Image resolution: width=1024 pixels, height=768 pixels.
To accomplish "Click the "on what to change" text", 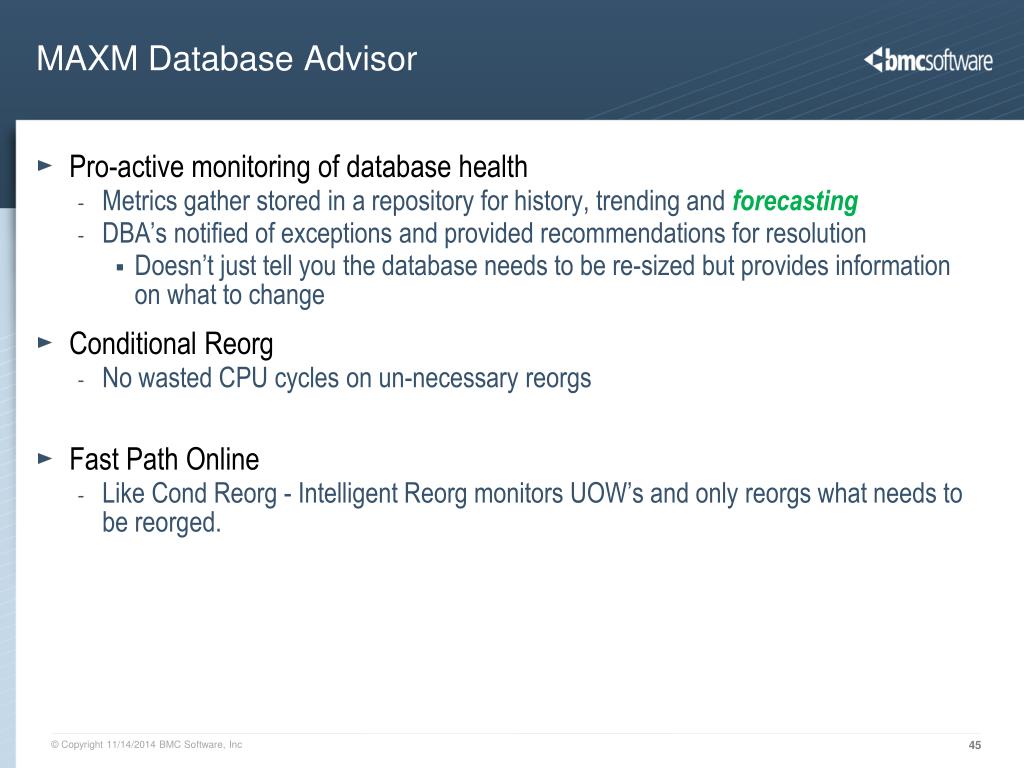I will (229, 295).
